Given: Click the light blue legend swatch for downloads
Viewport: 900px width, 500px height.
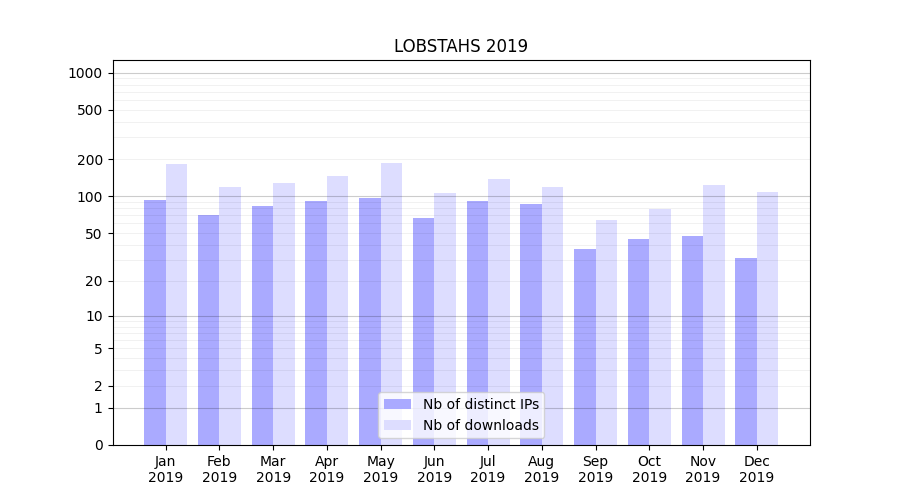Looking at the screenshot, I should pos(397,425).
